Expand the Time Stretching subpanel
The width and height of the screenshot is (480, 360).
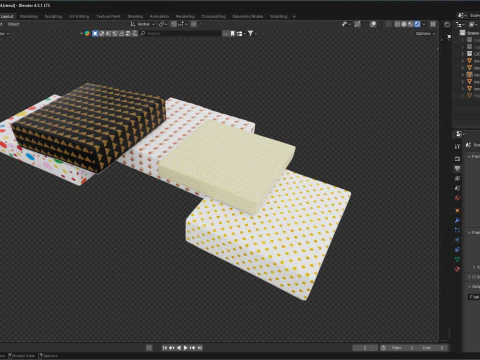pyautogui.click(x=475, y=267)
